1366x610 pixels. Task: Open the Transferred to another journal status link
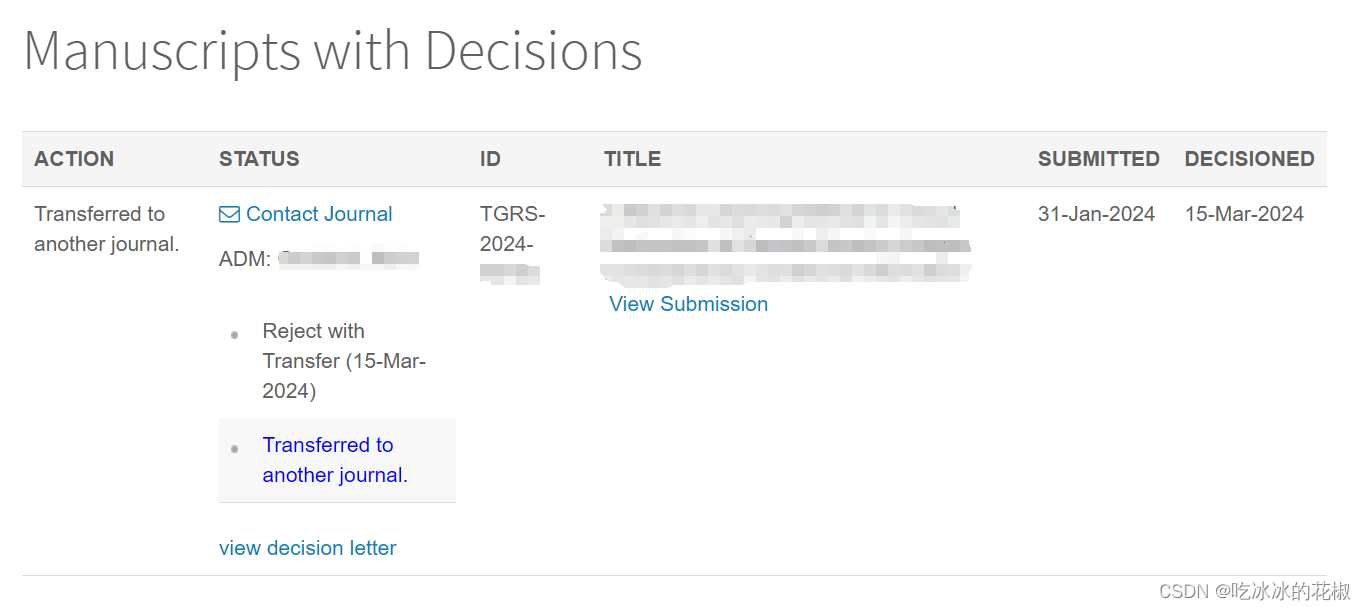pos(328,459)
